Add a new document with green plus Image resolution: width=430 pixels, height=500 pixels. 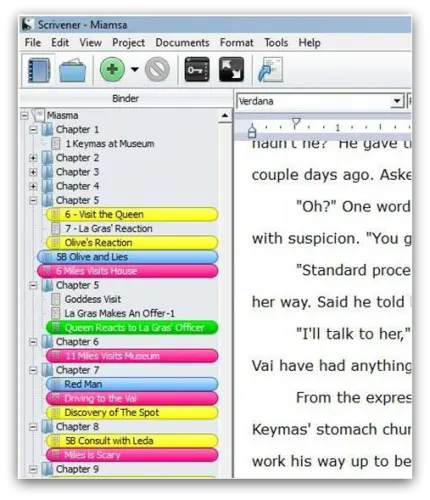click(x=112, y=69)
